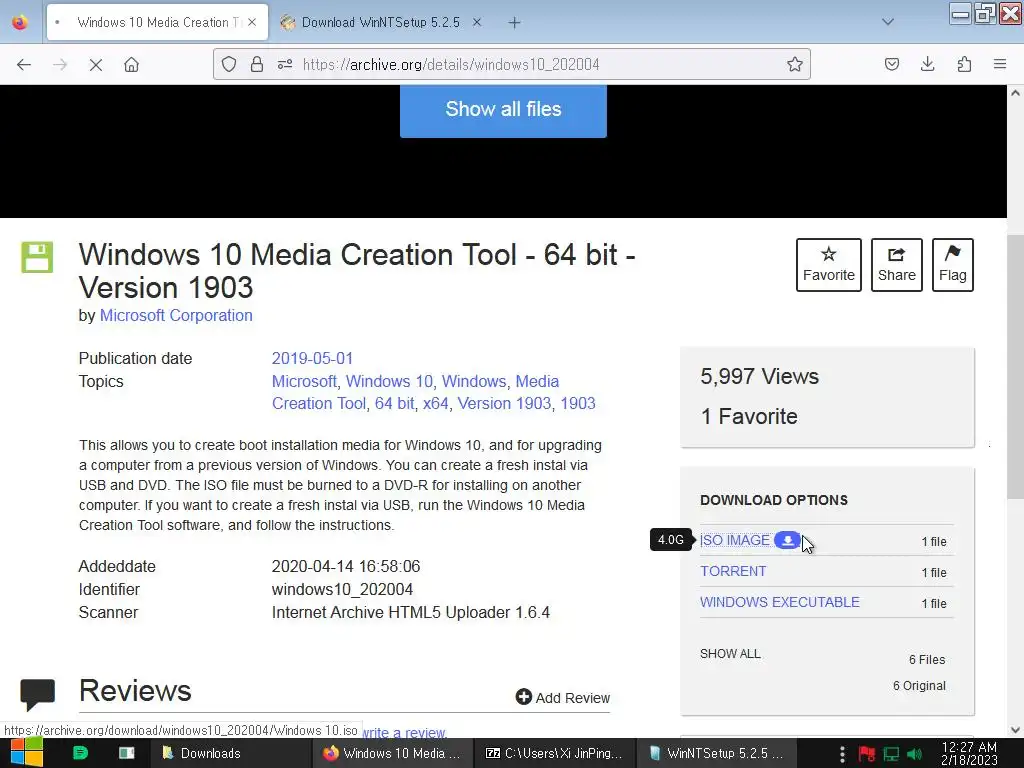Open the 64 bit topic link
The height and width of the screenshot is (768, 1024).
coord(394,404)
